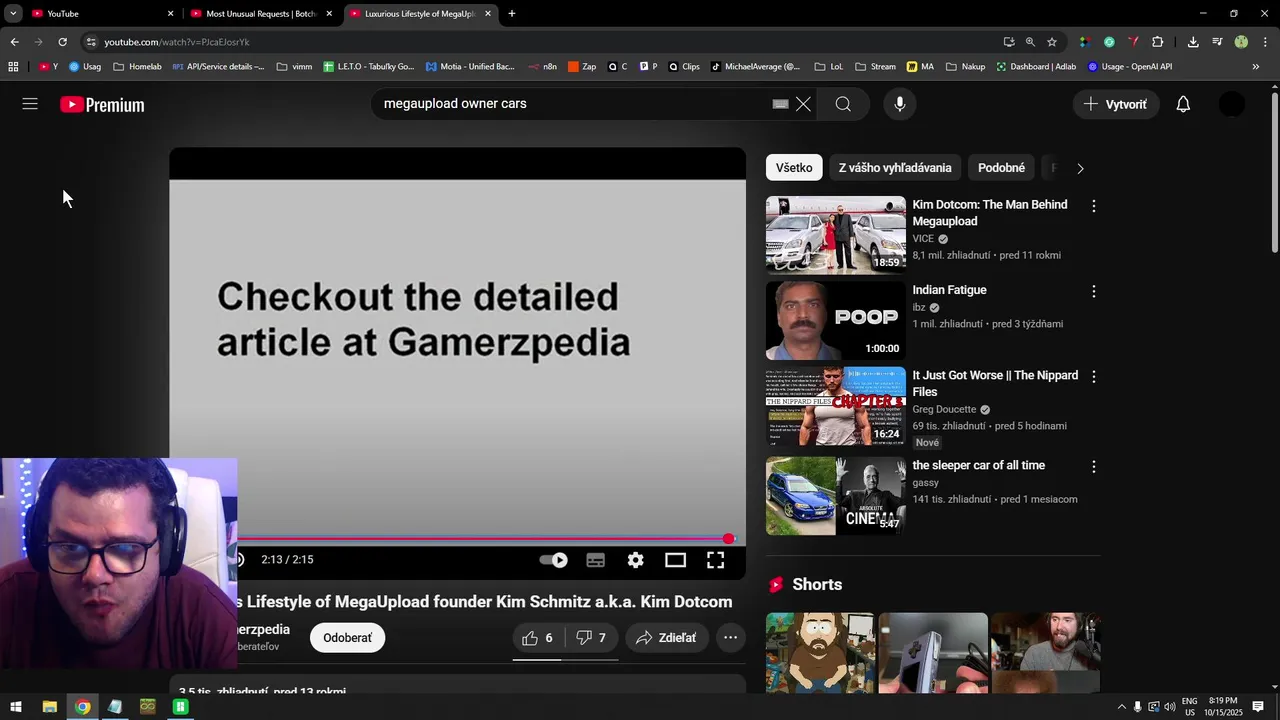Open the volume control in the tray
1280x720 pixels.
(x=1170, y=707)
